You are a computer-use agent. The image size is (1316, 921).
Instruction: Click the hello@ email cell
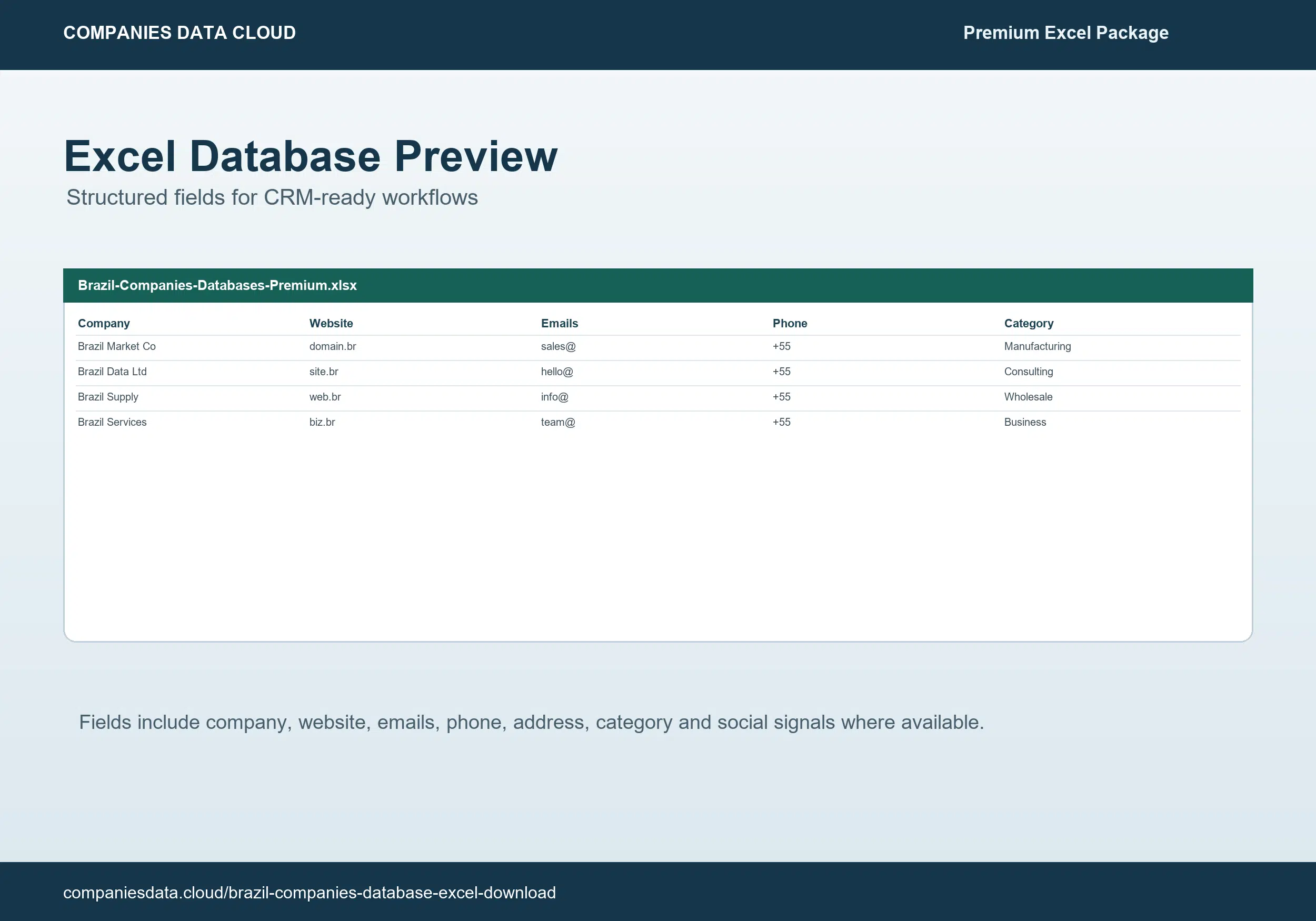click(x=557, y=372)
